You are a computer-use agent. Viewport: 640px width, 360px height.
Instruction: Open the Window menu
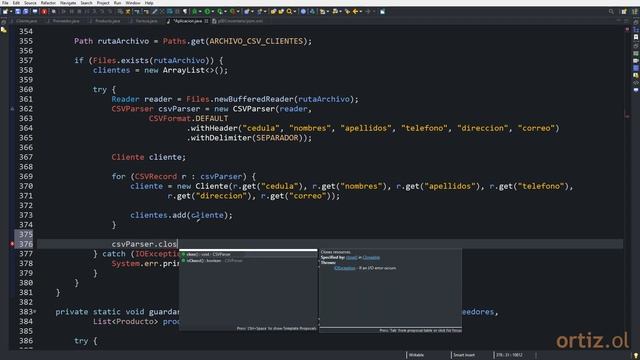coord(133,3)
